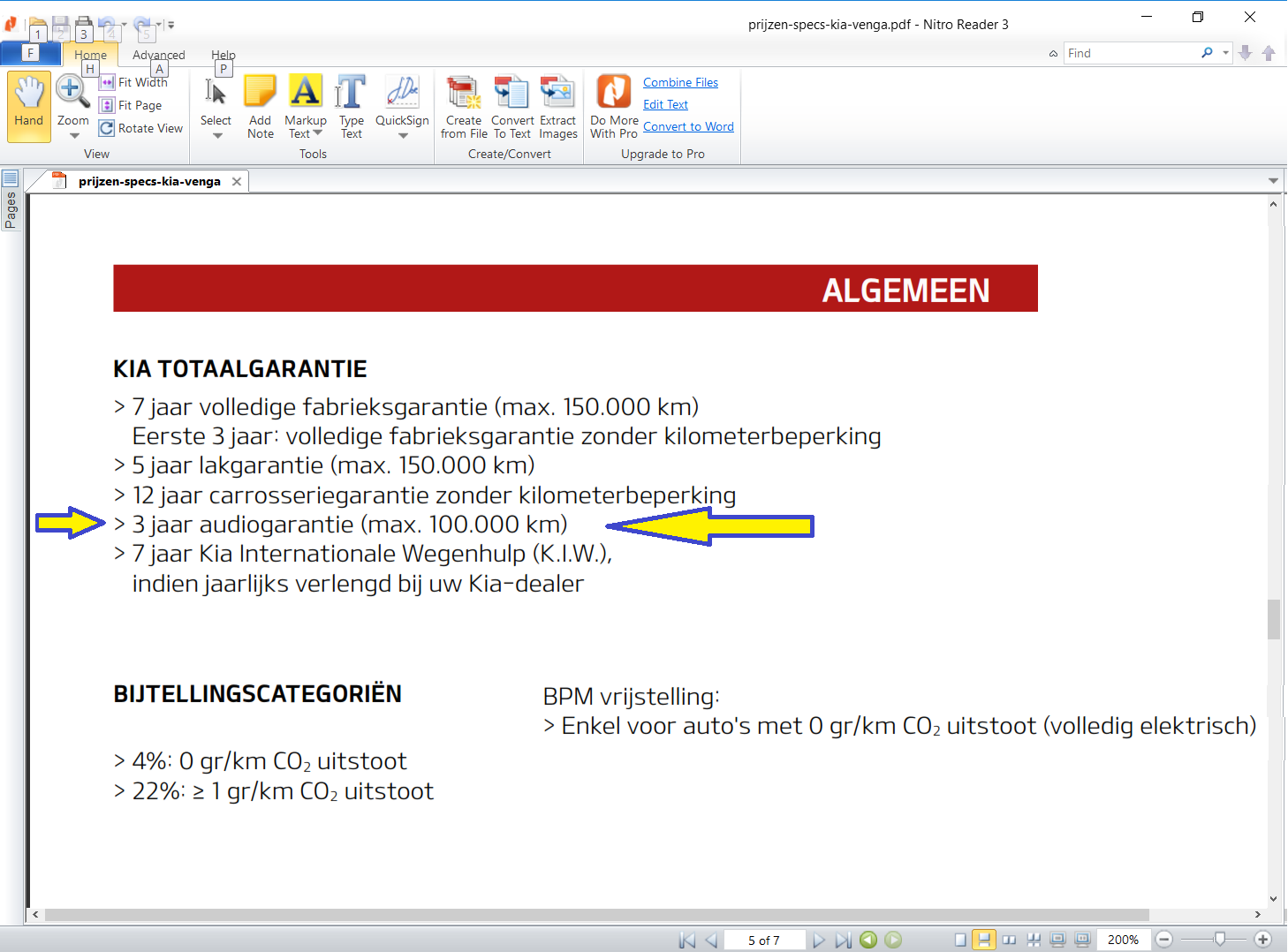Screen dimensions: 1288x952
Task: Expand the Select tool dropdown
Action: click(217, 136)
